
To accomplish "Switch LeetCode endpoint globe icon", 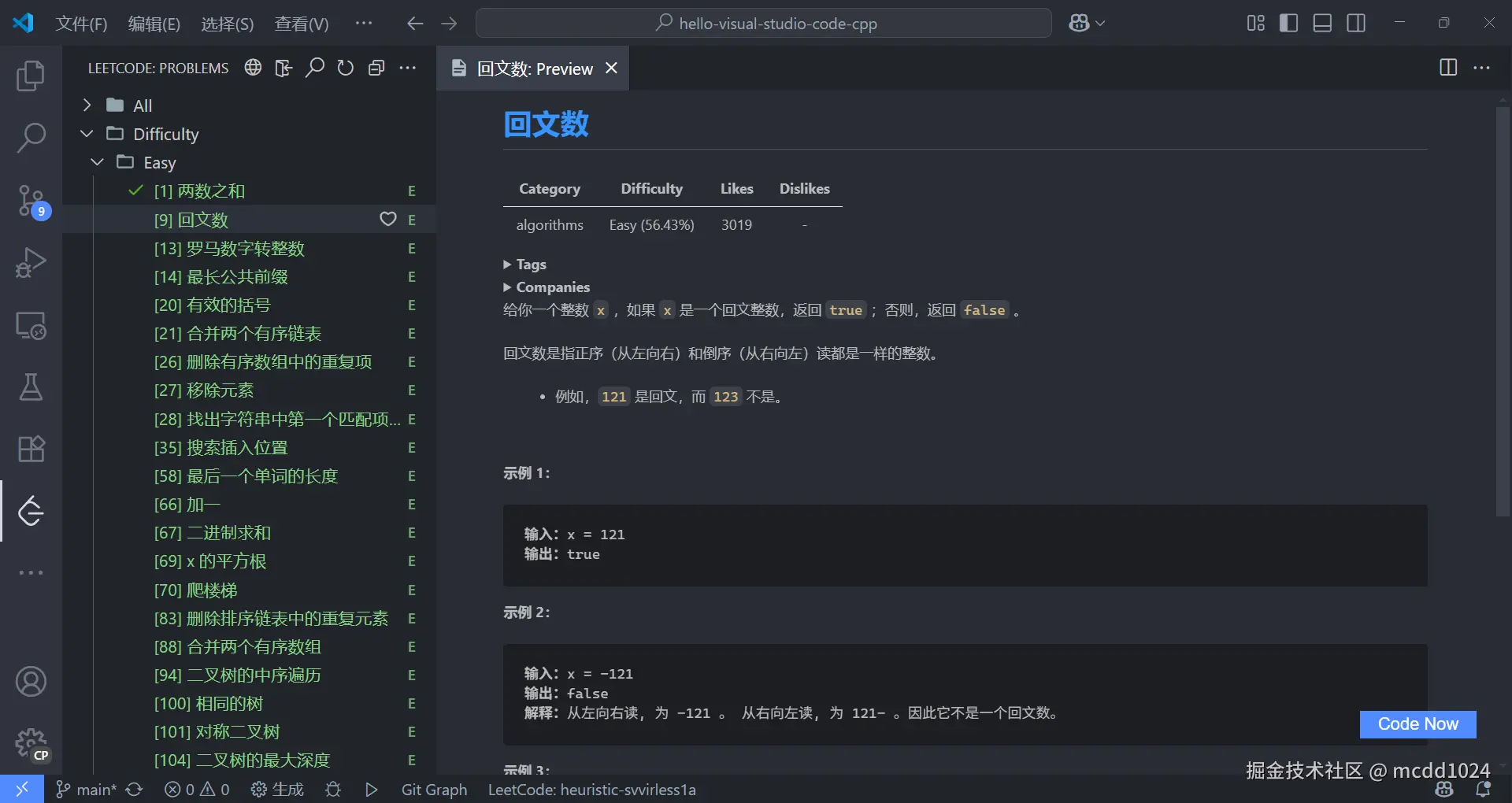I will pos(253,68).
